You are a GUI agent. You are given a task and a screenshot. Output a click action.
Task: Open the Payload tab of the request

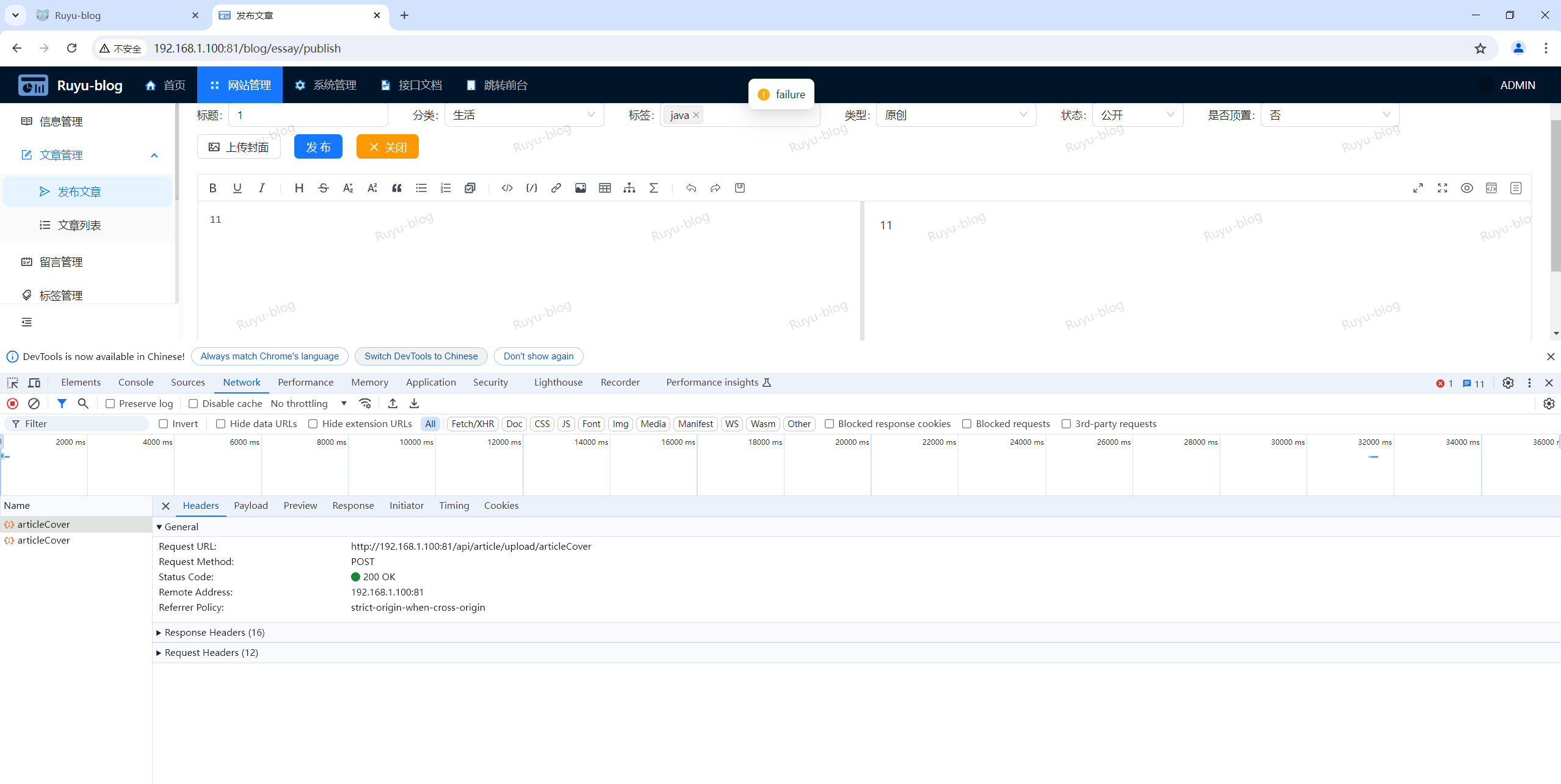251,505
